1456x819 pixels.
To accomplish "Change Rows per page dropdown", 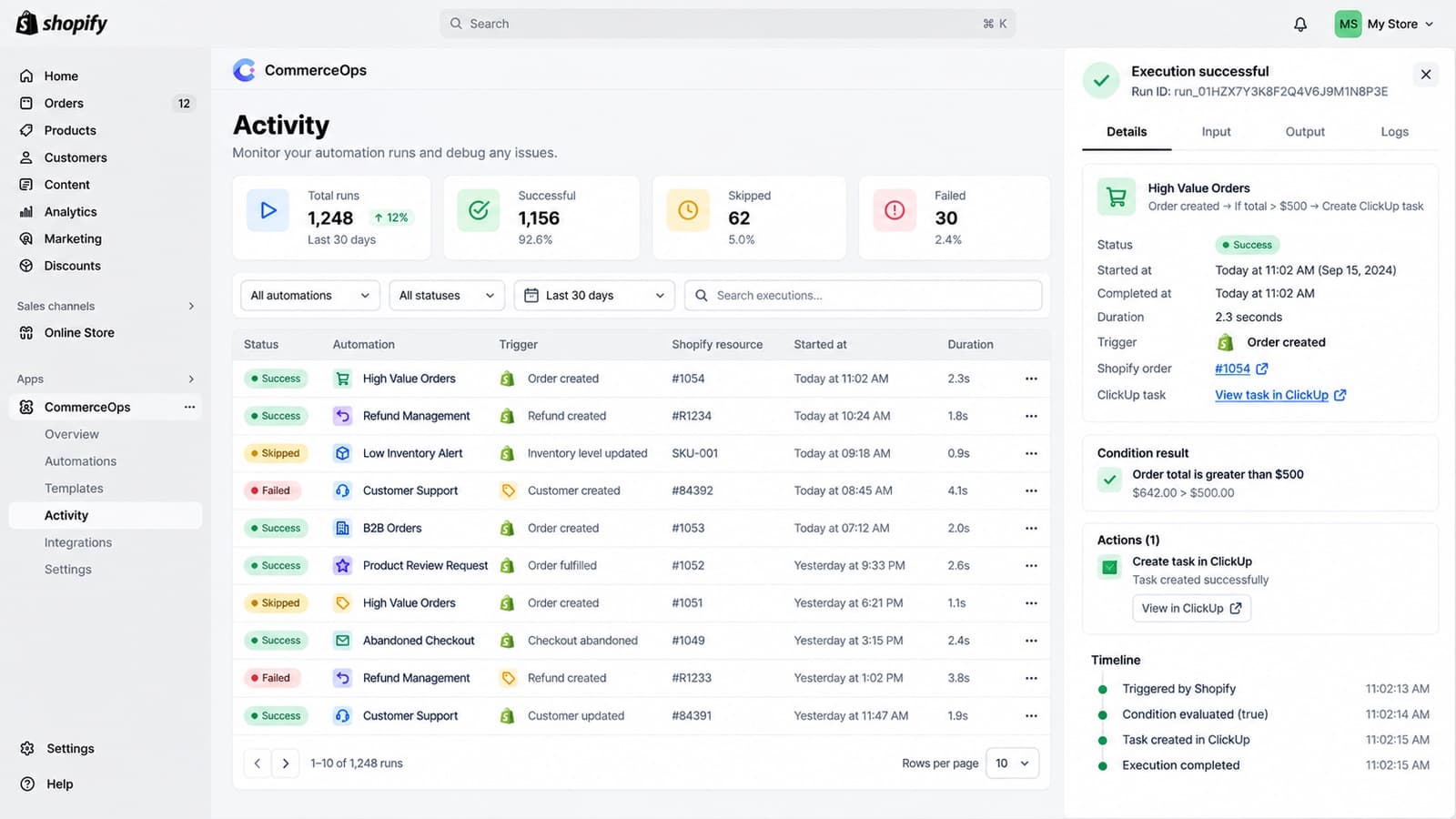I will tap(1012, 763).
